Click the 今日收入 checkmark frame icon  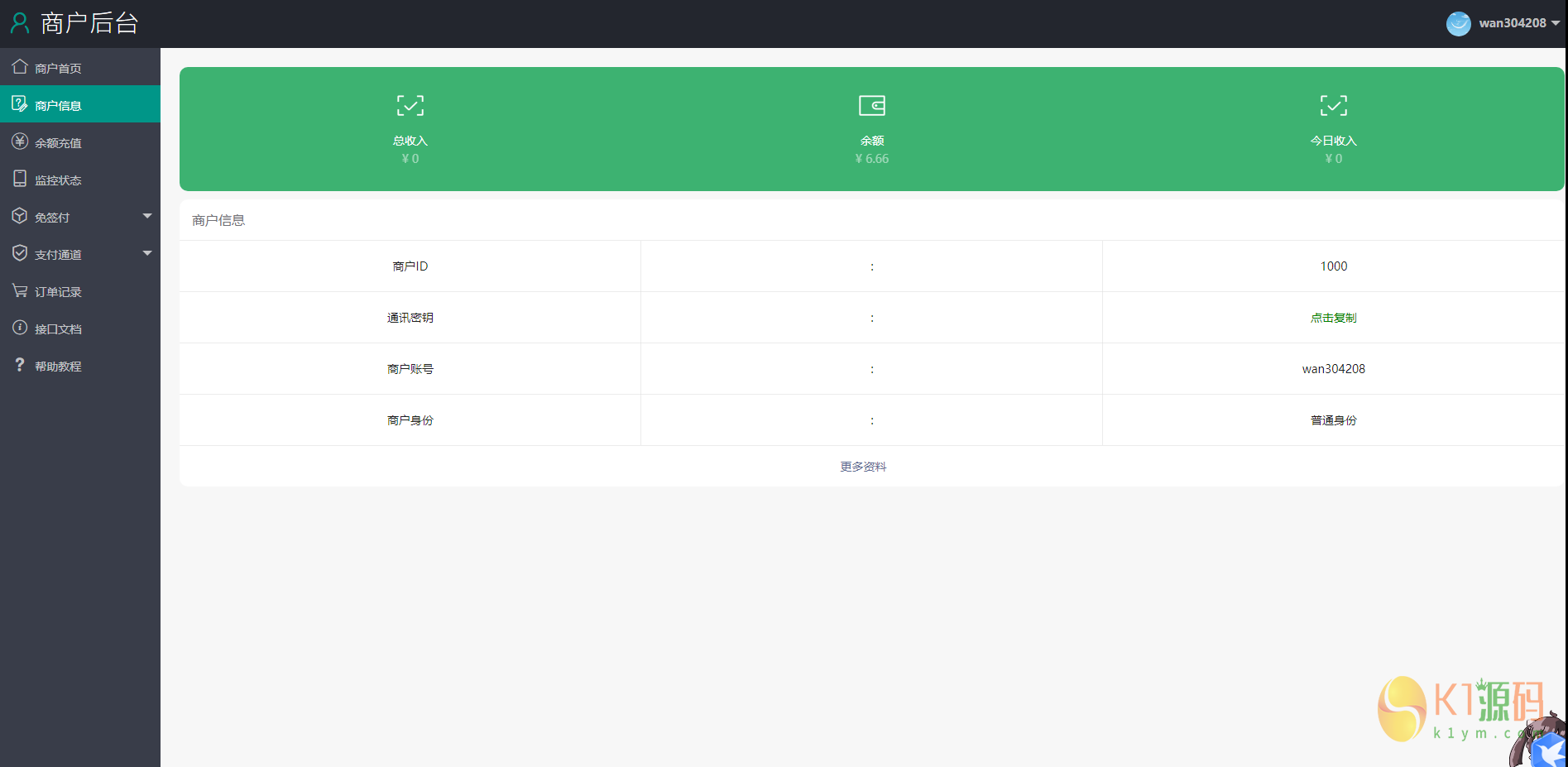1334,105
